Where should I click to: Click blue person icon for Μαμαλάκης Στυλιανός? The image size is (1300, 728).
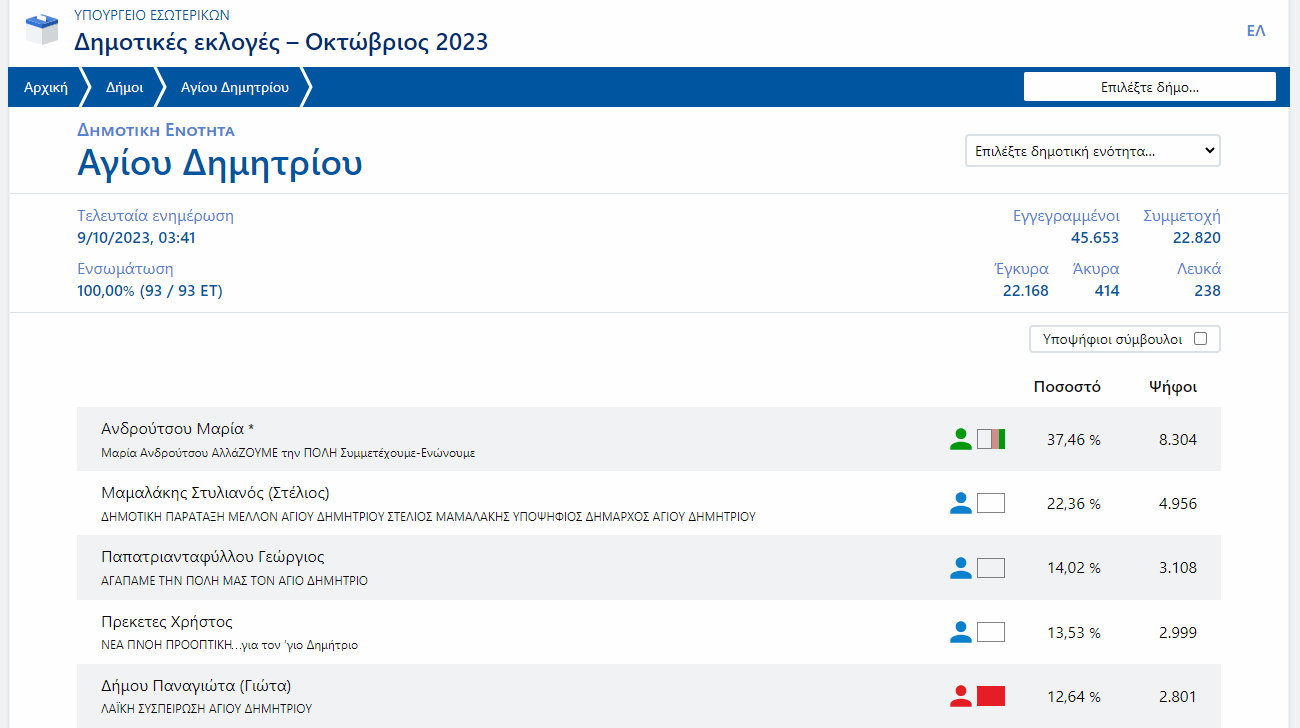tap(960, 503)
